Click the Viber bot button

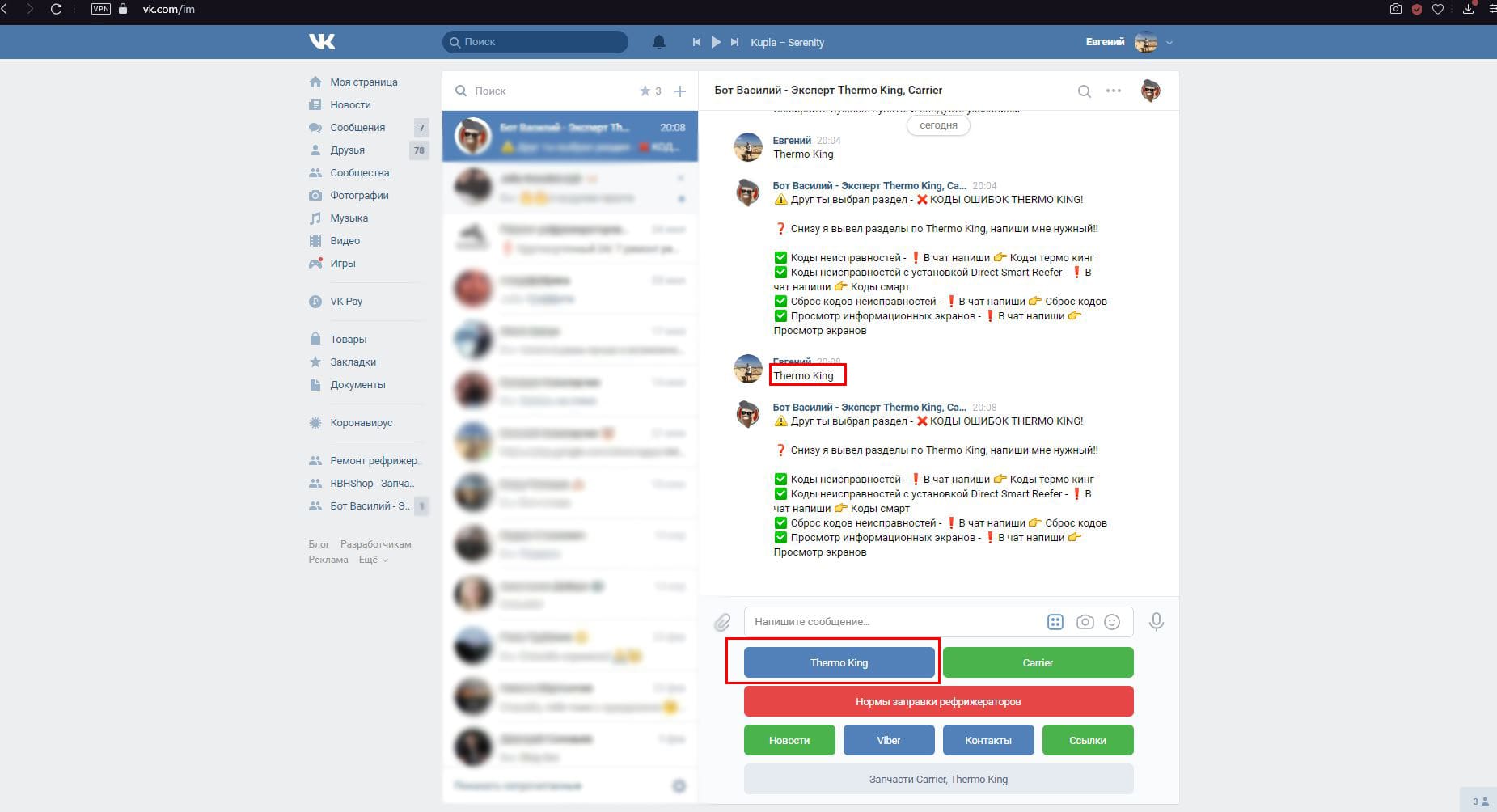click(889, 740)
